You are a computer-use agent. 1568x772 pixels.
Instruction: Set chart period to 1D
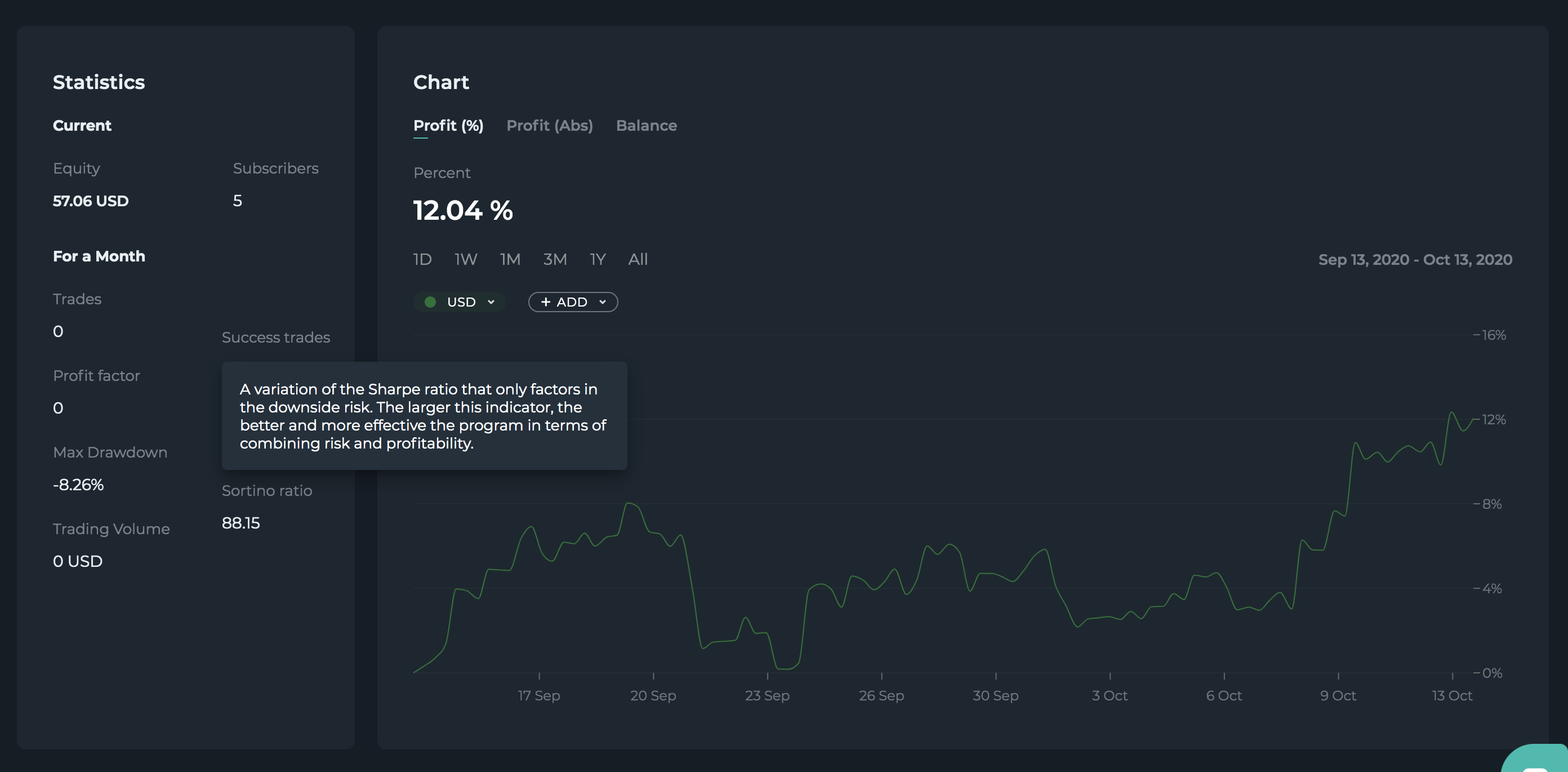(x=422, y=259)
